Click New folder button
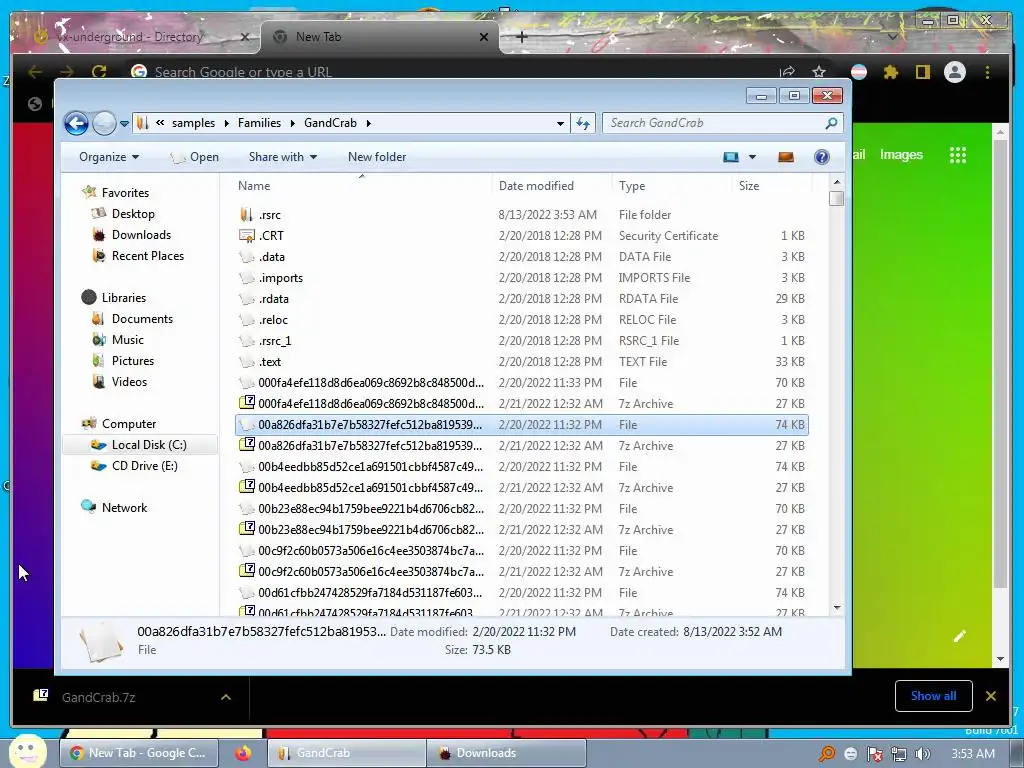 (377, 157)
